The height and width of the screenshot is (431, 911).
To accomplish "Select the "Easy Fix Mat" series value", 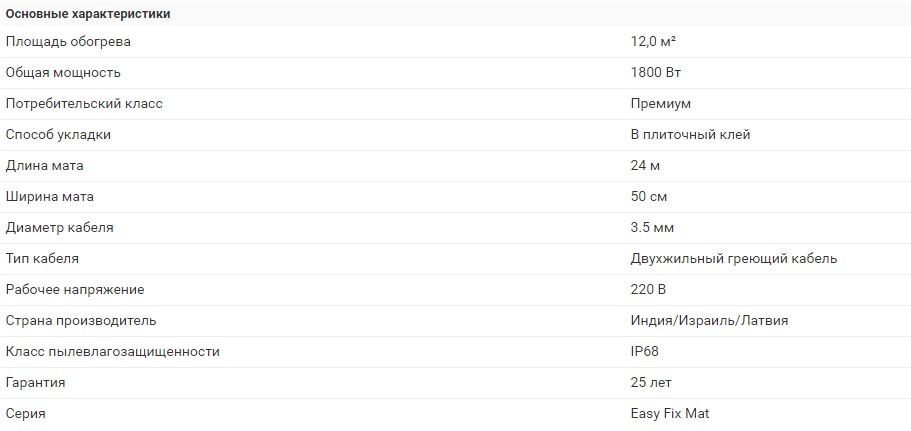I will click(671, 414).
